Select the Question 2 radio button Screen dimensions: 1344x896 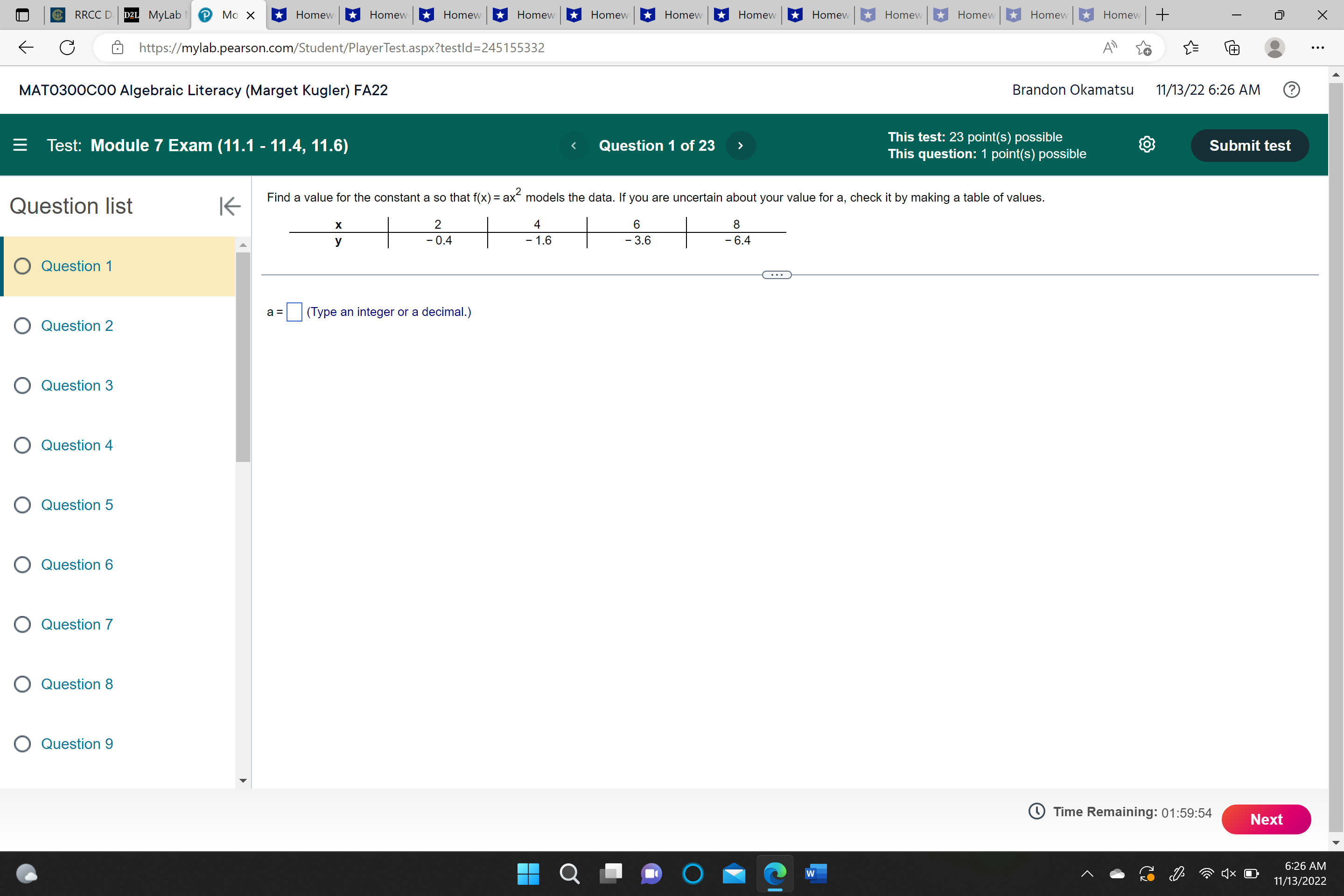tap(22, 325)
